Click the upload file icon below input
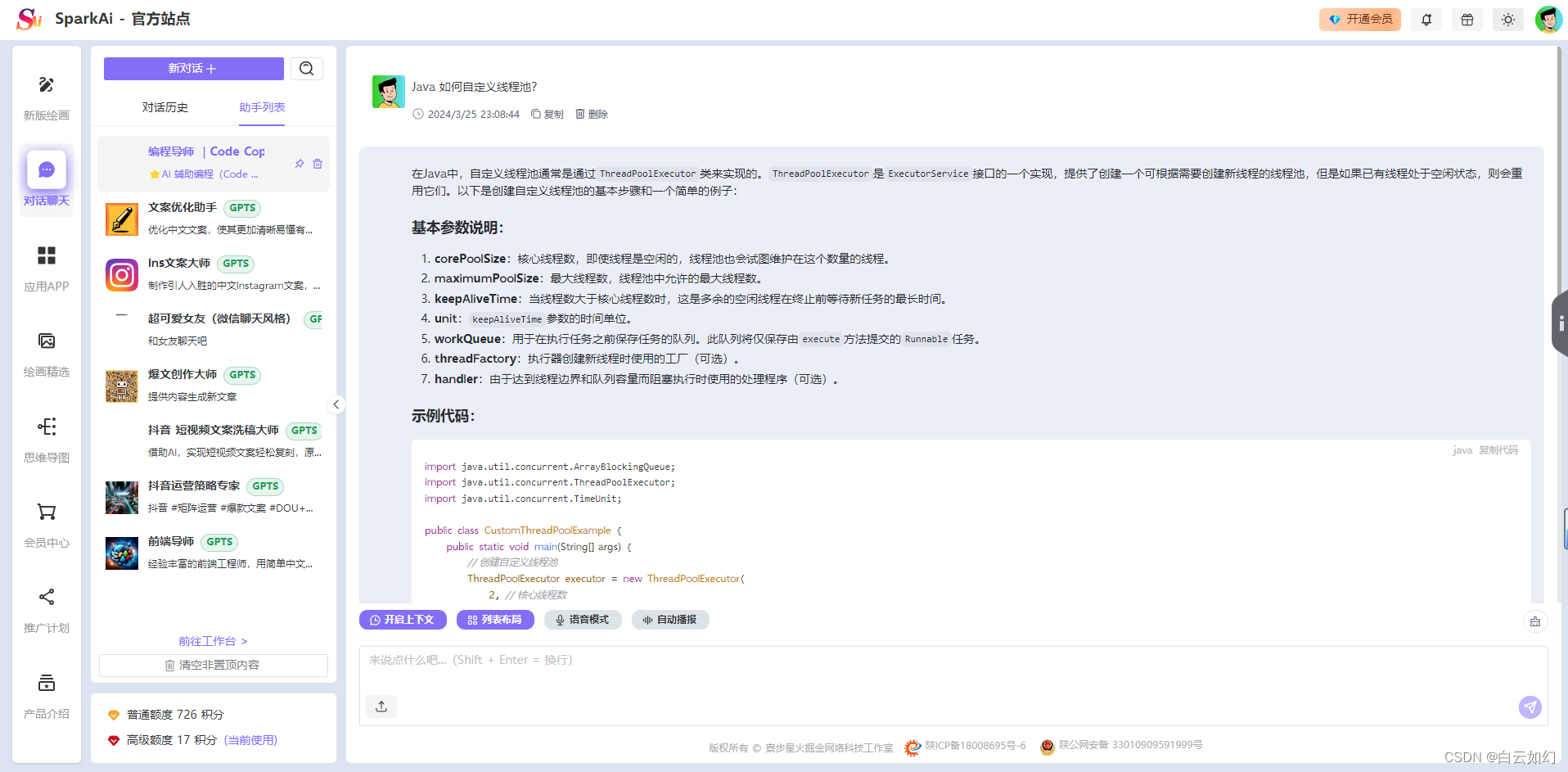Screen dimensions: 1568x772 pos(381,707)
